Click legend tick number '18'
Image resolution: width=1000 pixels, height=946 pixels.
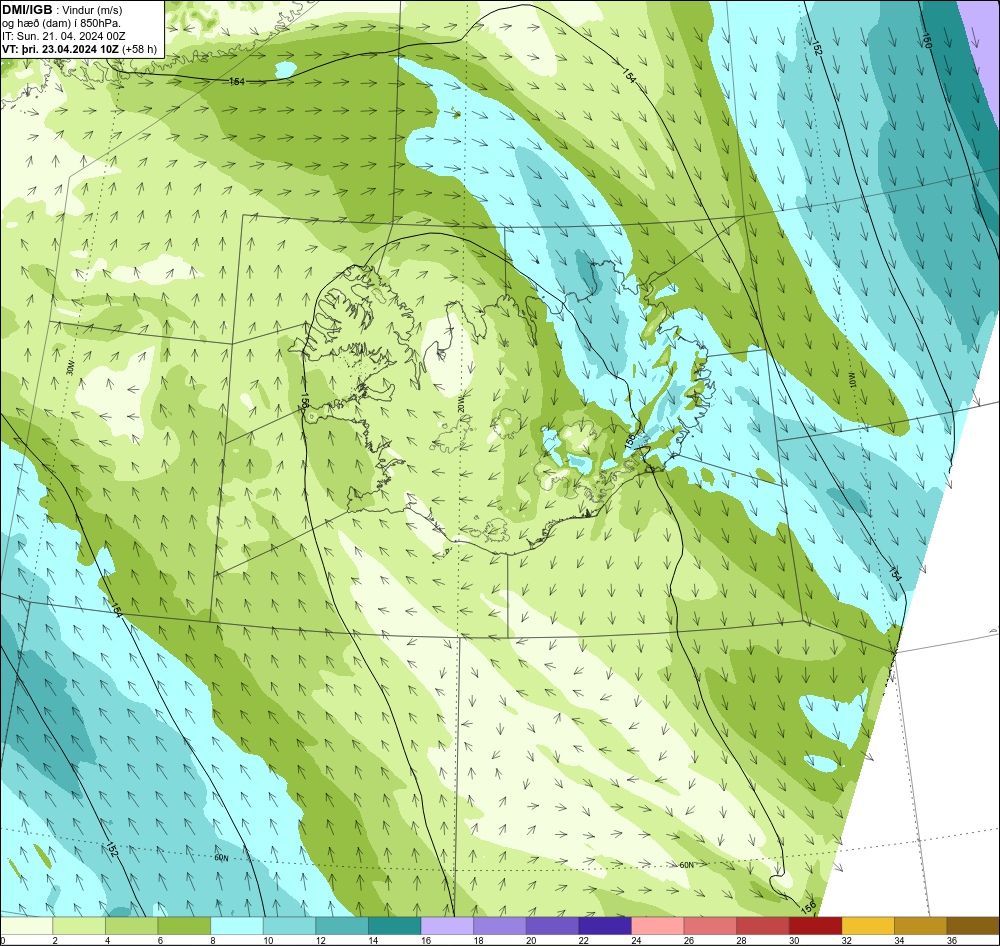coord(478,940)
